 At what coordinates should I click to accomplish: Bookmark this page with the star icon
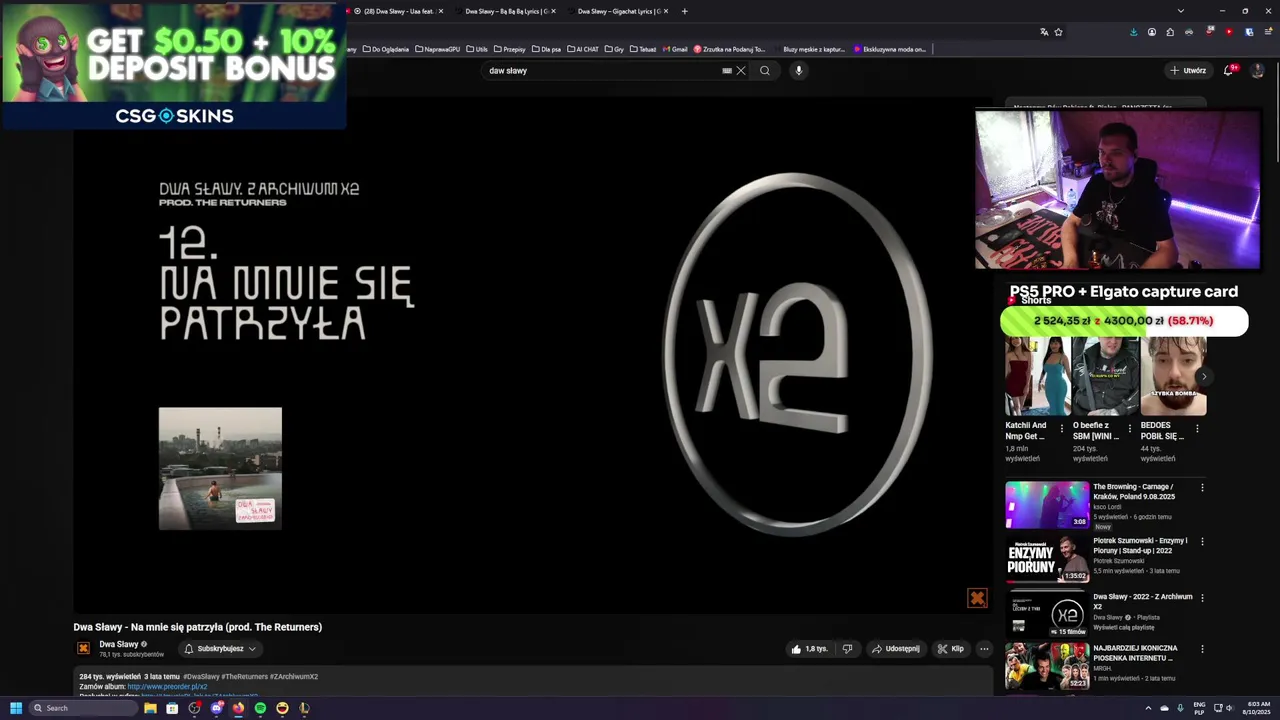pyautogui.click(x=1058, y=32)
